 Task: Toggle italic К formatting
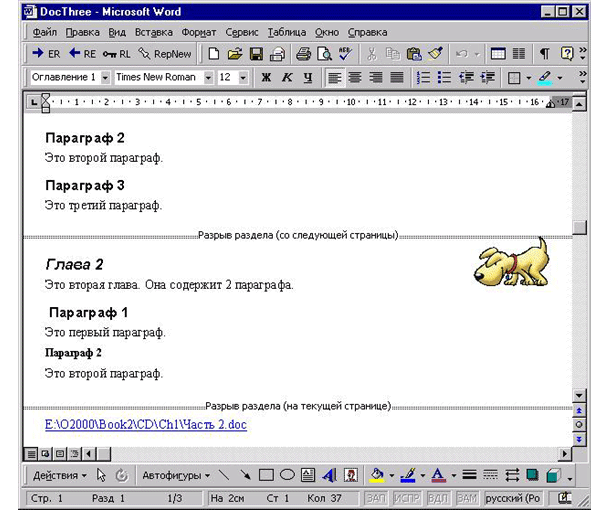pyautogui.click(x=287, y=77)
